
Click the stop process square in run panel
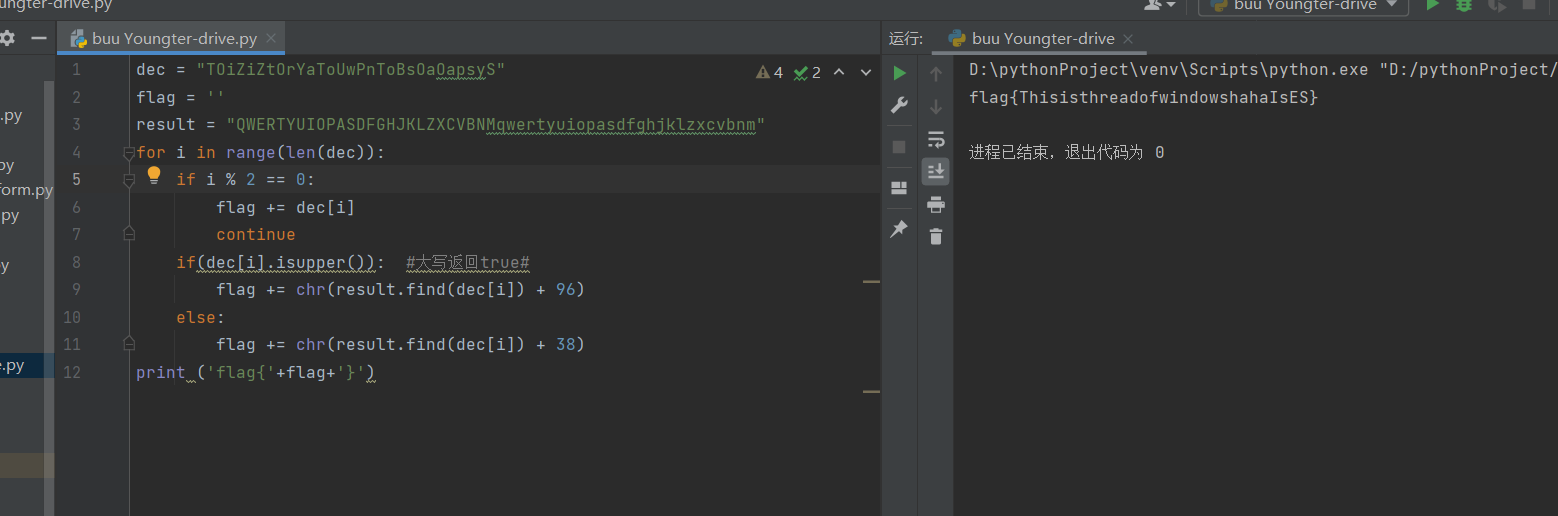[x=899, y=146]
